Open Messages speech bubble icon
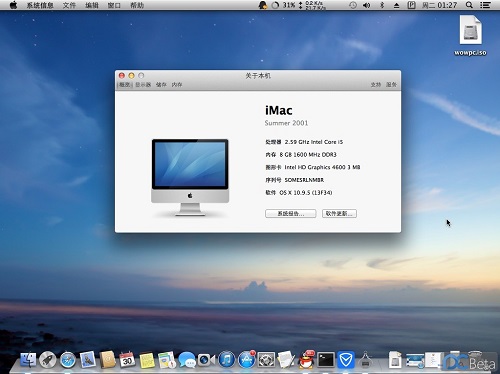500x374 pixels. pyautogui.click(x=187, y=360)
